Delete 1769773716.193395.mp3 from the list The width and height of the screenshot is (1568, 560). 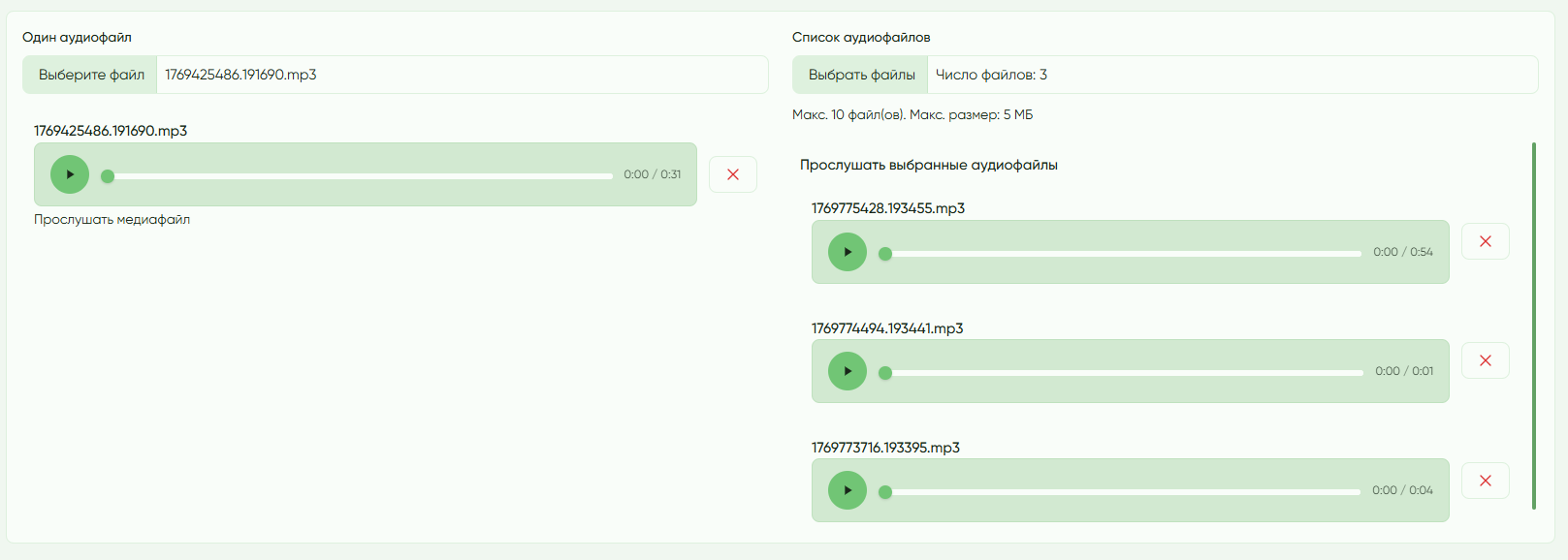pos(1485,481)
